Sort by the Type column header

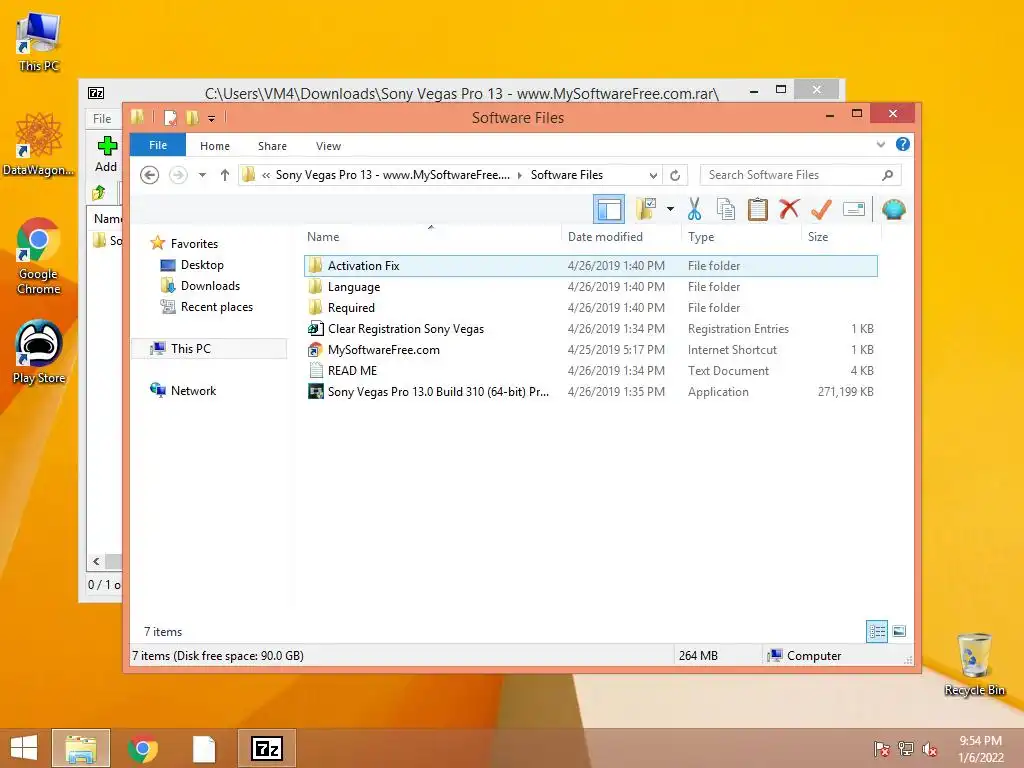(x=741, y=236)
